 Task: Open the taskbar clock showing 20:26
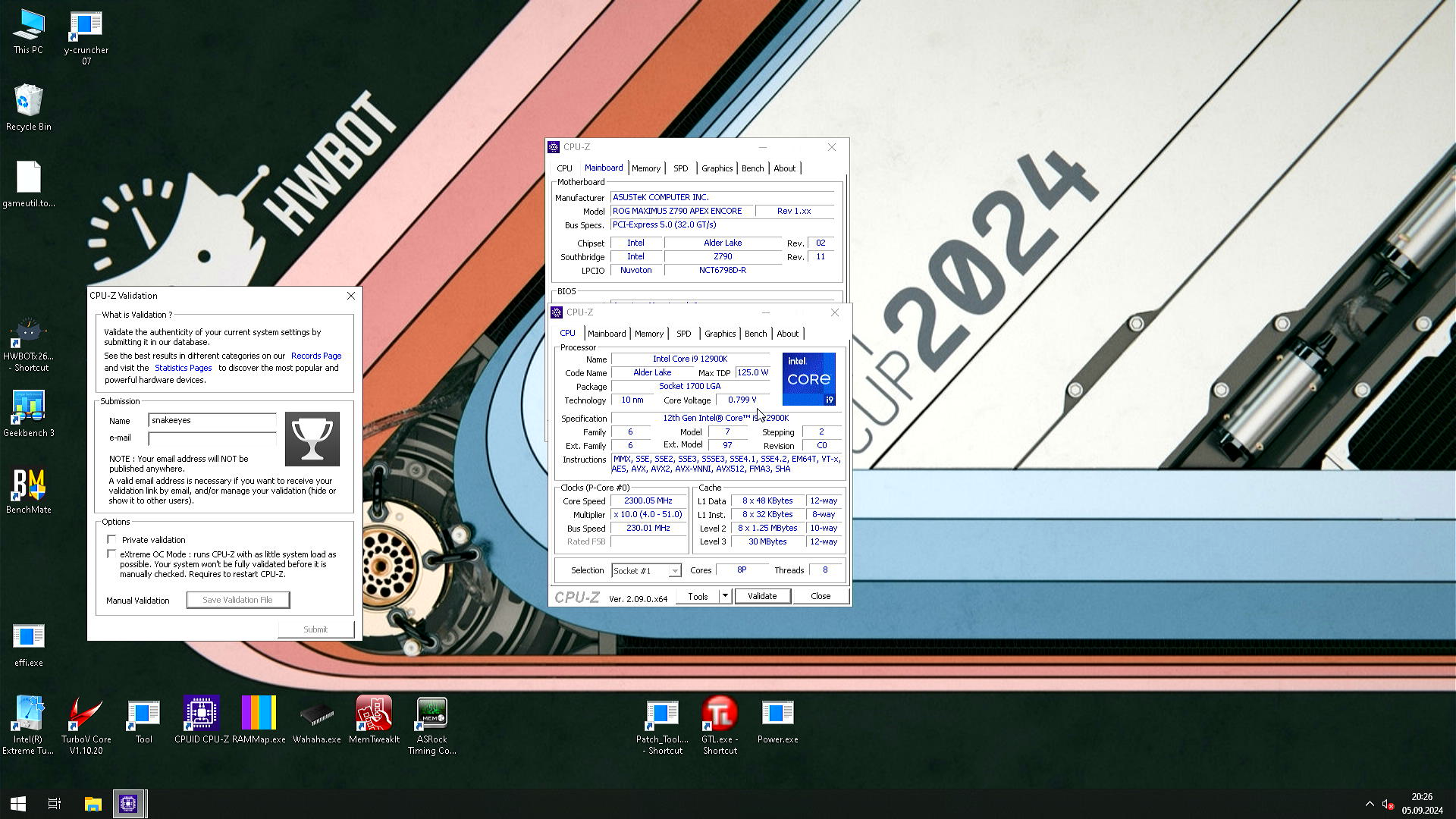pyautogui.click(x=1422, y=804)
